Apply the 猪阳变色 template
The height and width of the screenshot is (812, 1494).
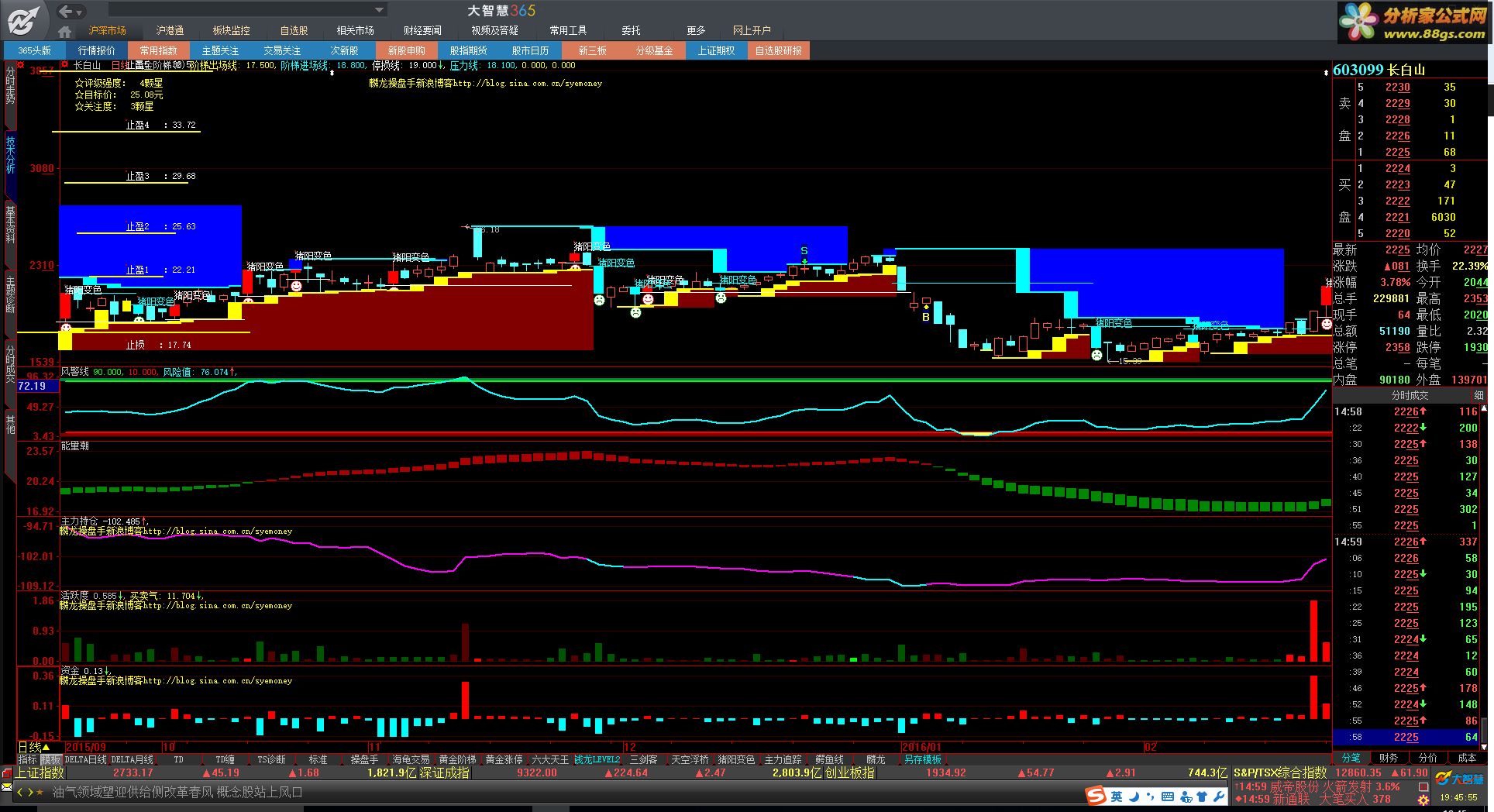tap(736, 759)
